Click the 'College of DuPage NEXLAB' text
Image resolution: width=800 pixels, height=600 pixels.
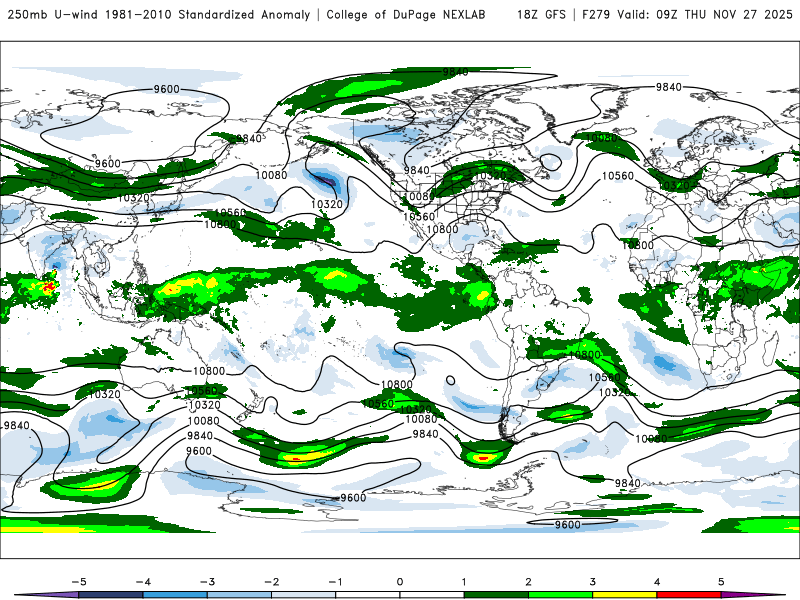[406, 14]
